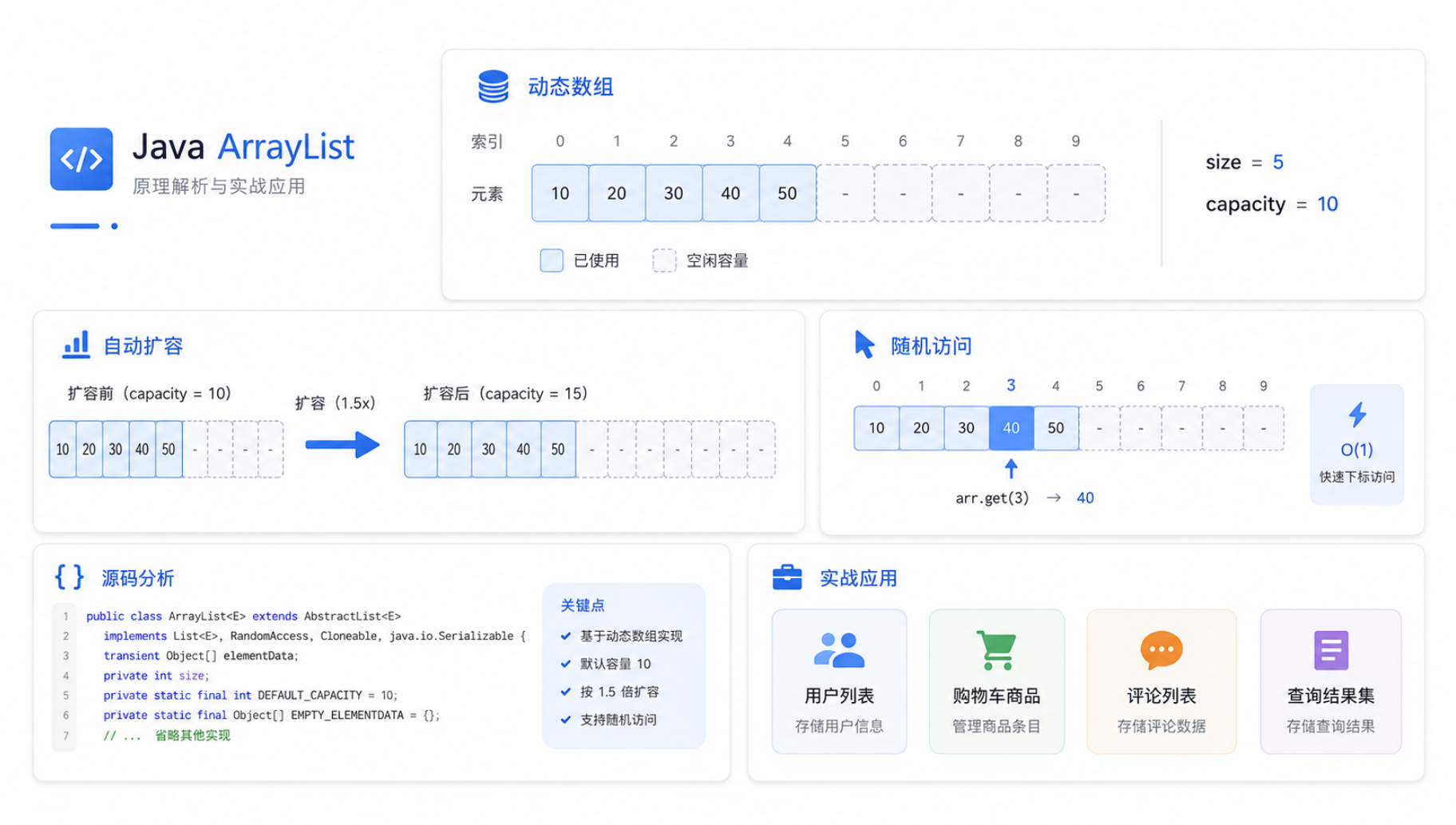
Task: Click the small gray arrow after arr.get(3)
Action: [1054, 498]
